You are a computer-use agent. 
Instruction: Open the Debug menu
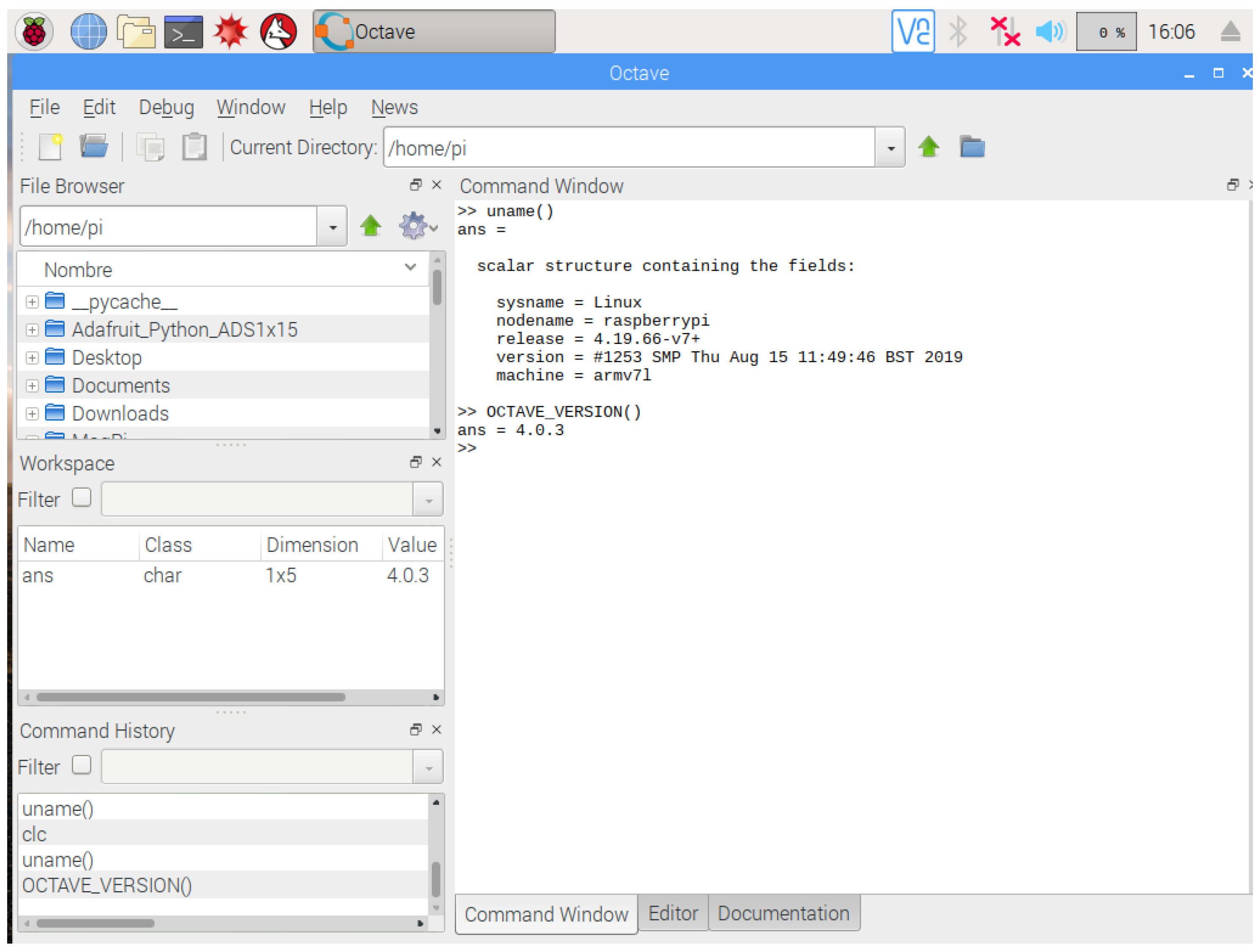(x=166, y=107)
